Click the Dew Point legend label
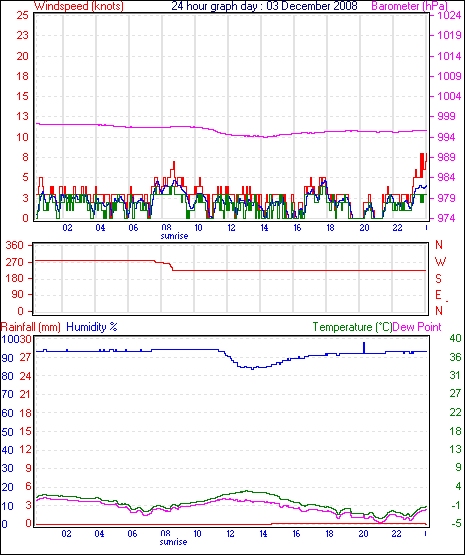This screenshot has width=465, height=556. point(417,327)
